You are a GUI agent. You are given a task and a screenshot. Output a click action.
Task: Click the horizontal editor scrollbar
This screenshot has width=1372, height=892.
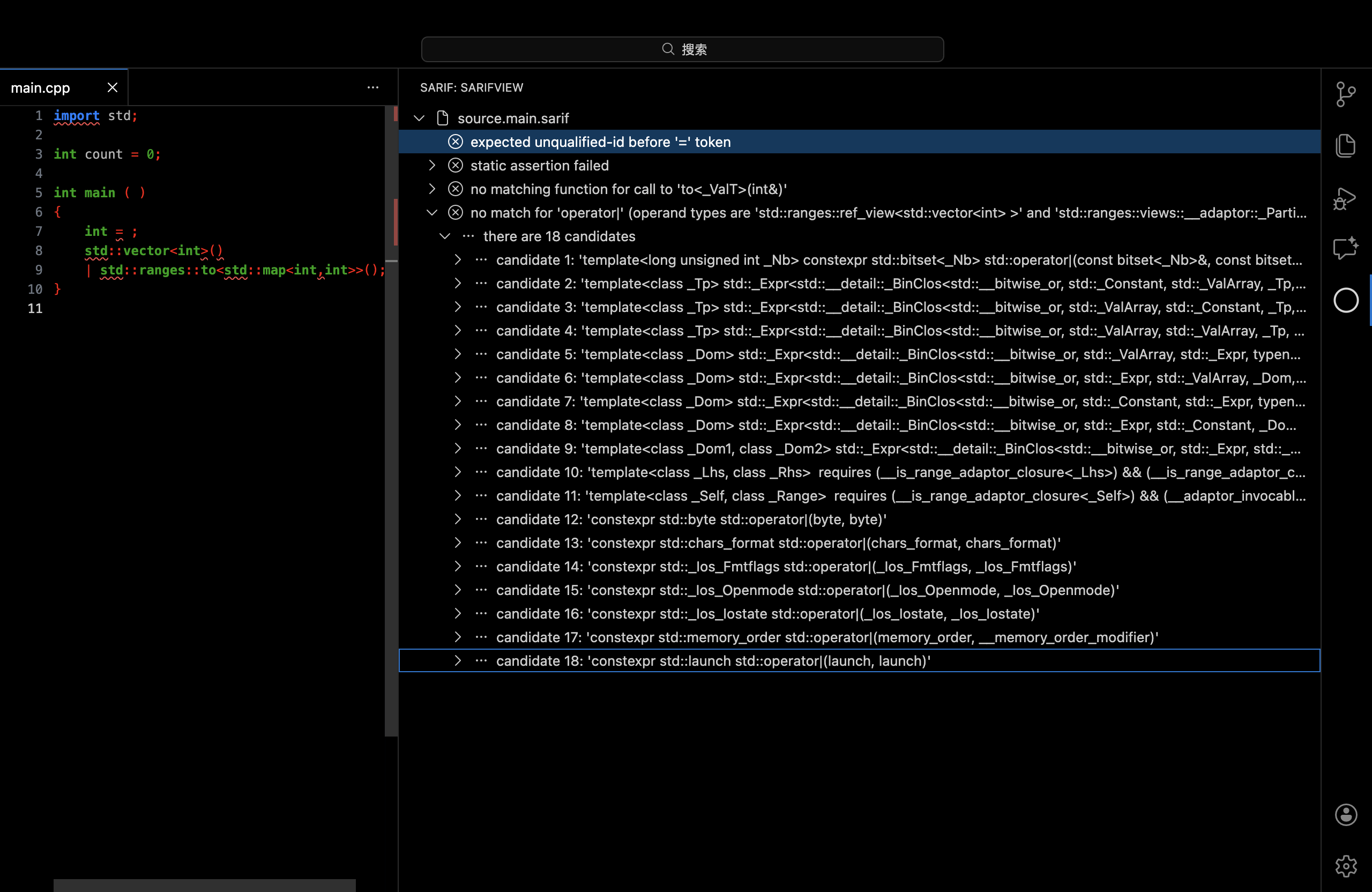(205, 885)
